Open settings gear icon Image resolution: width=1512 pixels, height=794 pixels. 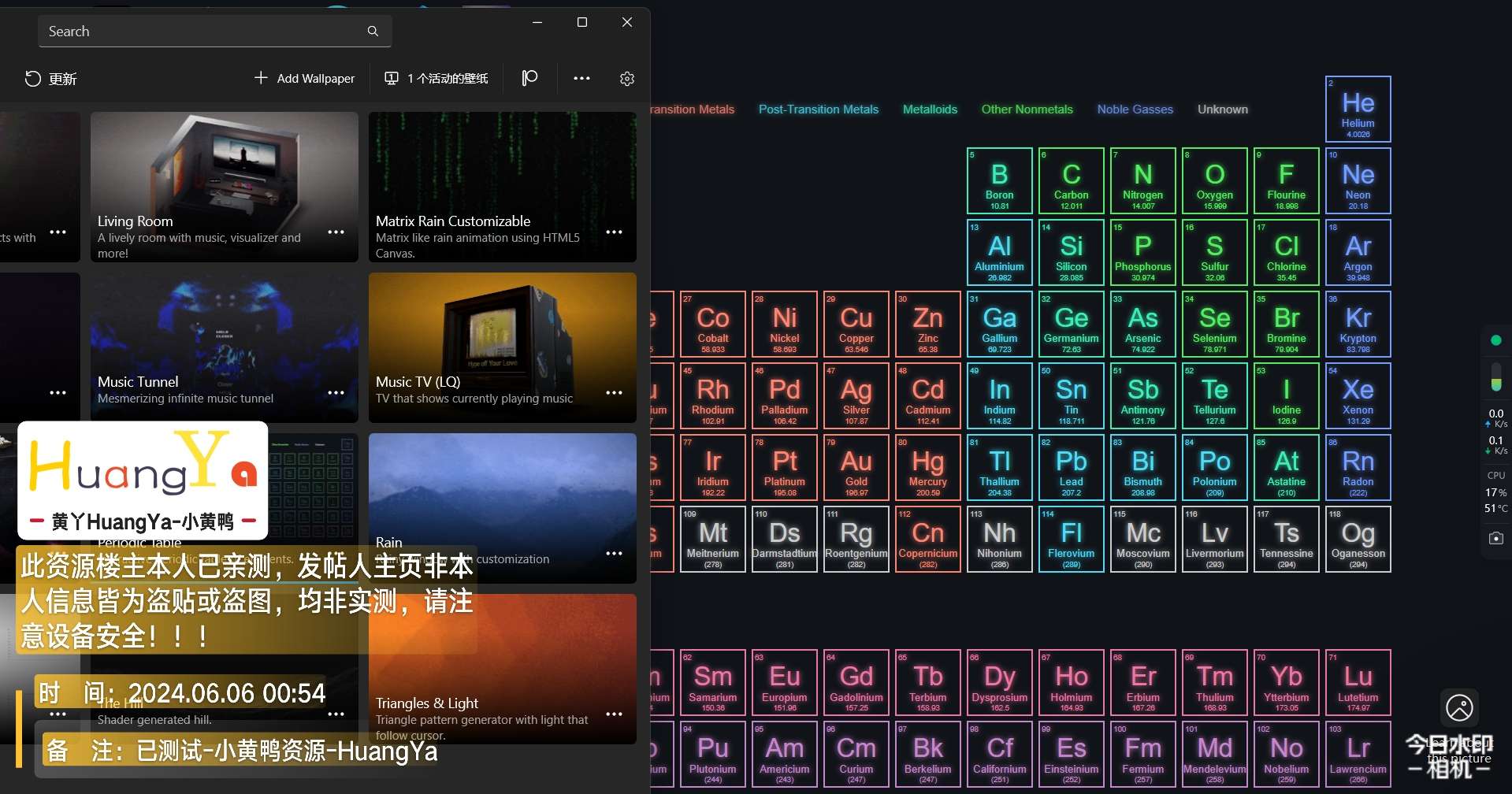coord(627,79)
